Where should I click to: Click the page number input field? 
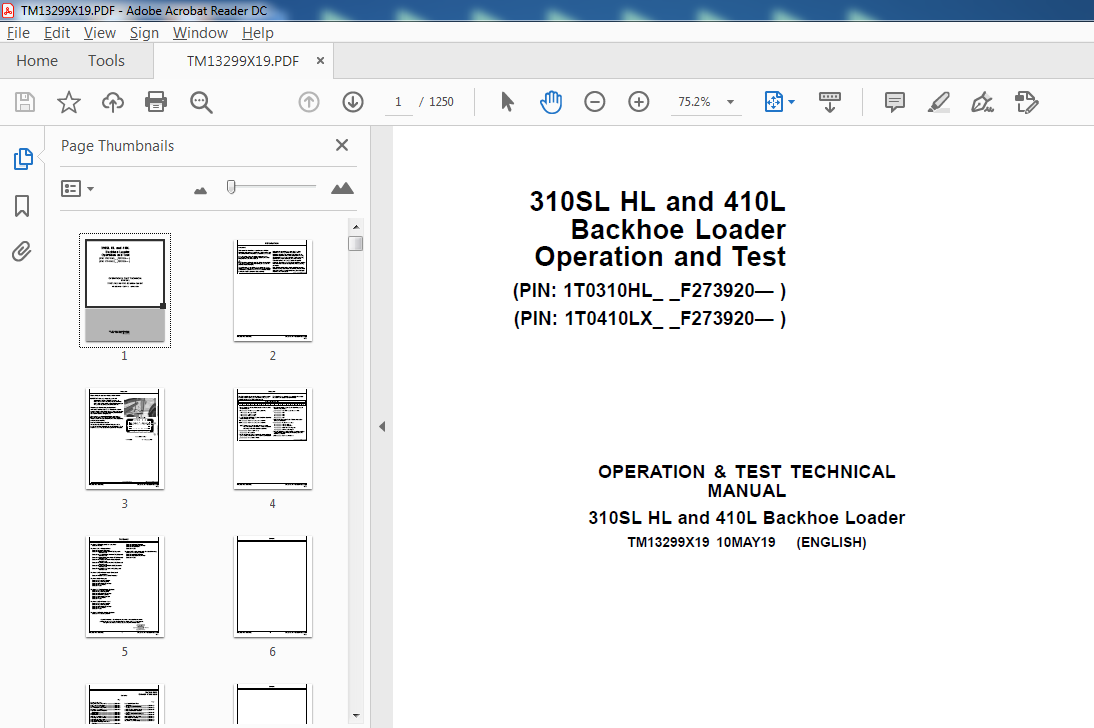(398, 102)
